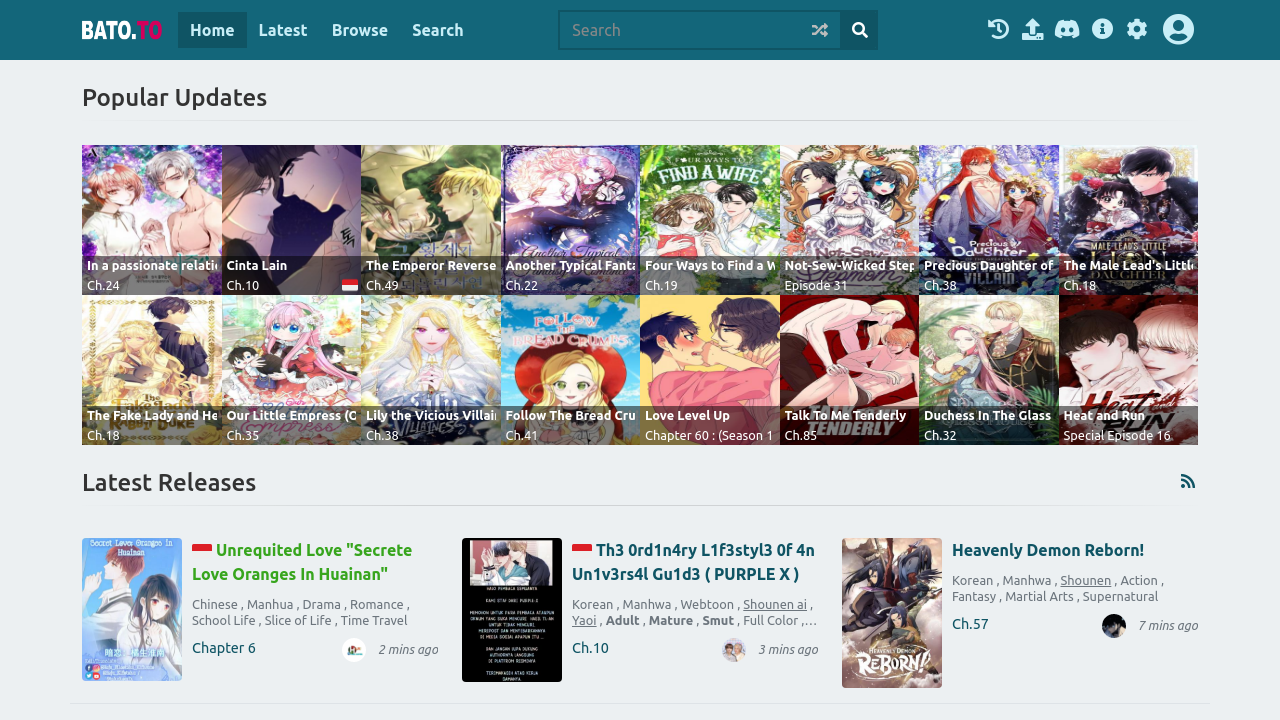Open Love Level Up cover thumbnail

[710, 370]
